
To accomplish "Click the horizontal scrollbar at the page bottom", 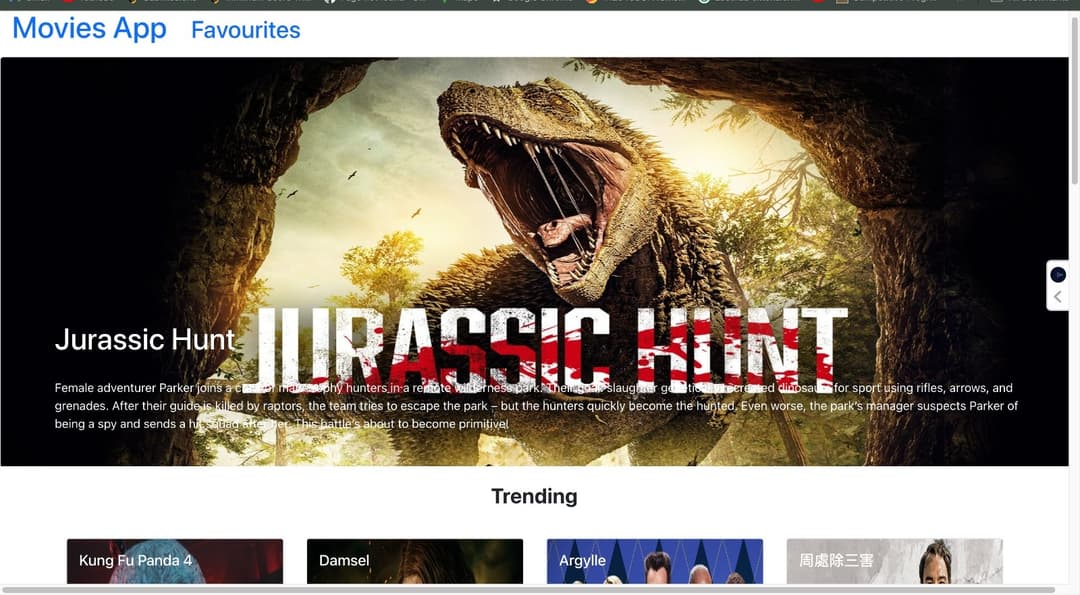I will pyautogui.click(x=530, y=589).
